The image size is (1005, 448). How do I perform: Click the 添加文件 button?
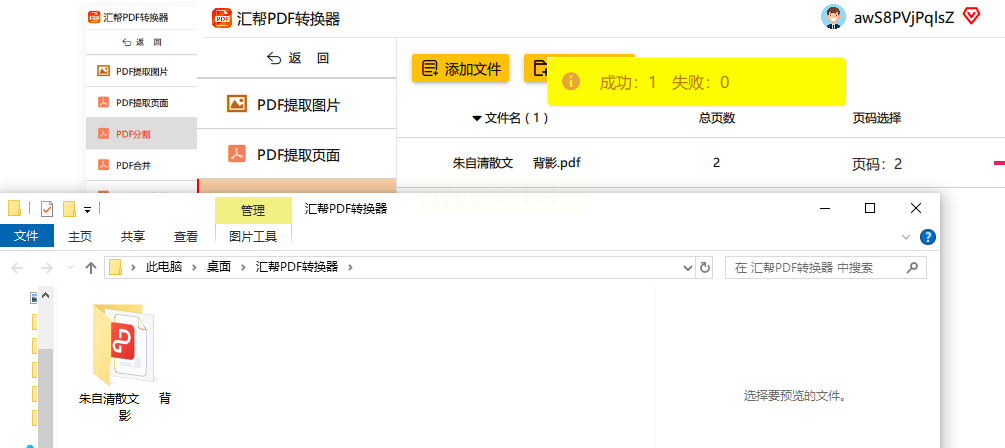point(460,69)
